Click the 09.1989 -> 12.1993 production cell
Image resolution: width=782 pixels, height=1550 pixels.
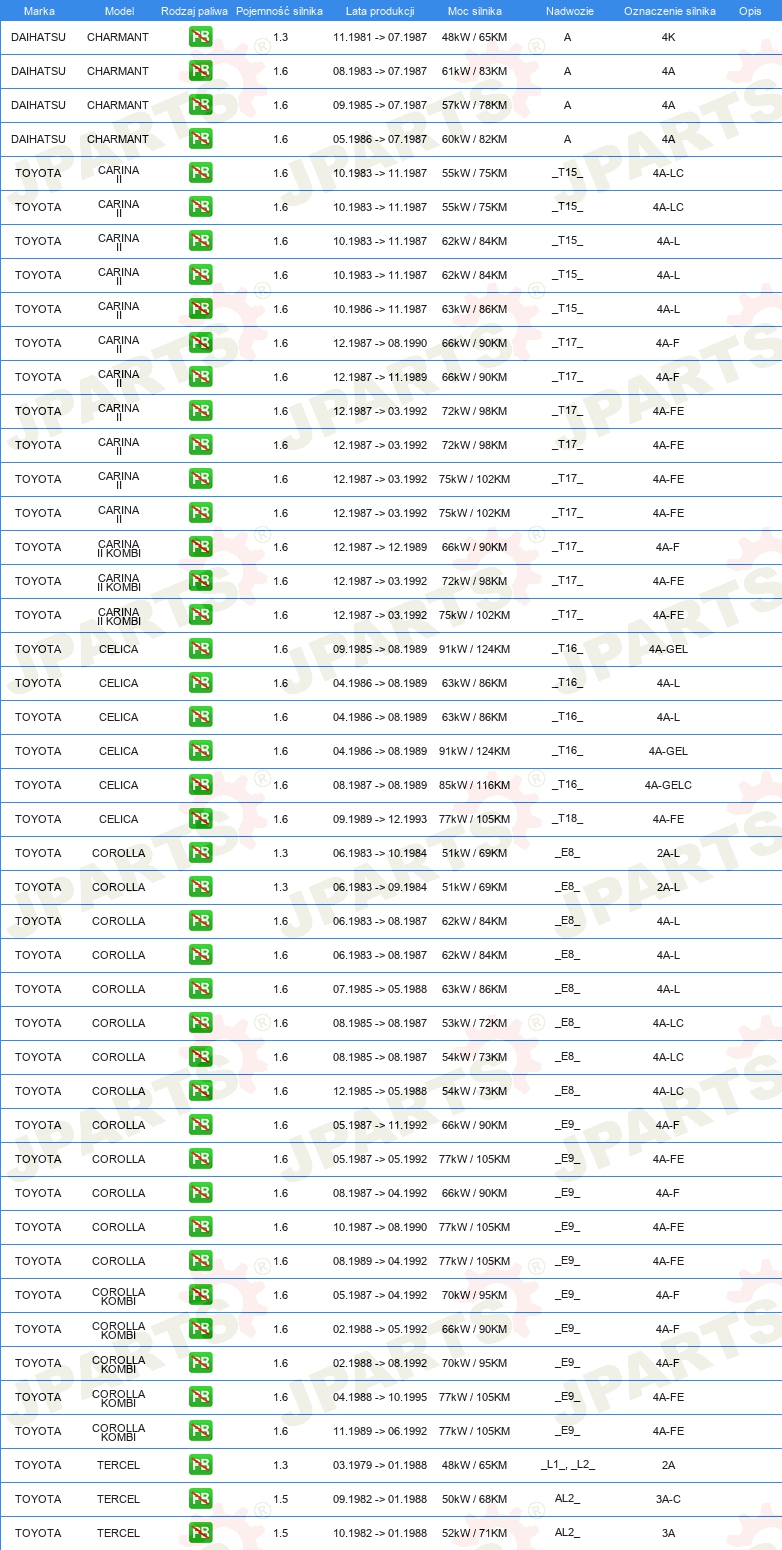pos(380,819)
